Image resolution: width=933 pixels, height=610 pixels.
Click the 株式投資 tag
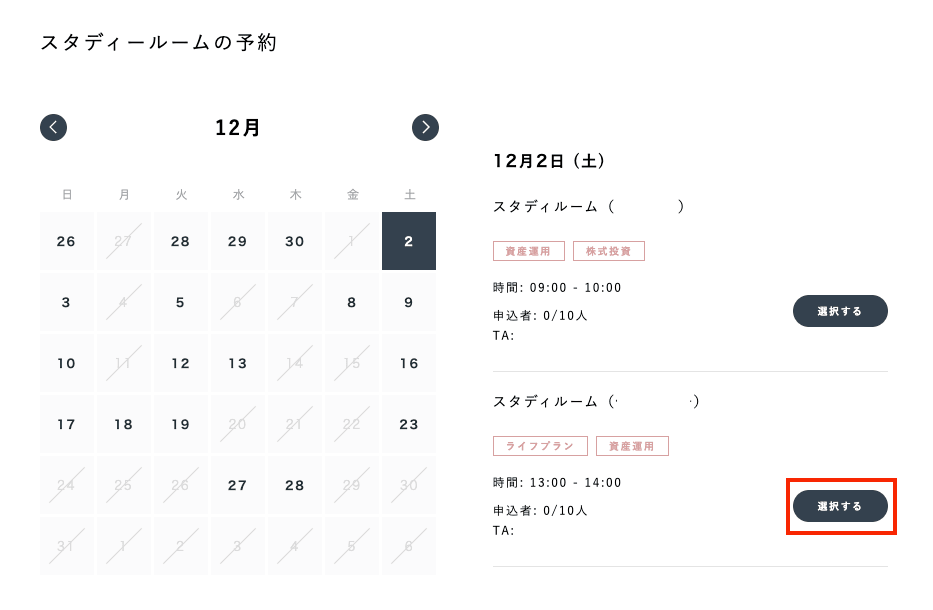tap(609, 251)
